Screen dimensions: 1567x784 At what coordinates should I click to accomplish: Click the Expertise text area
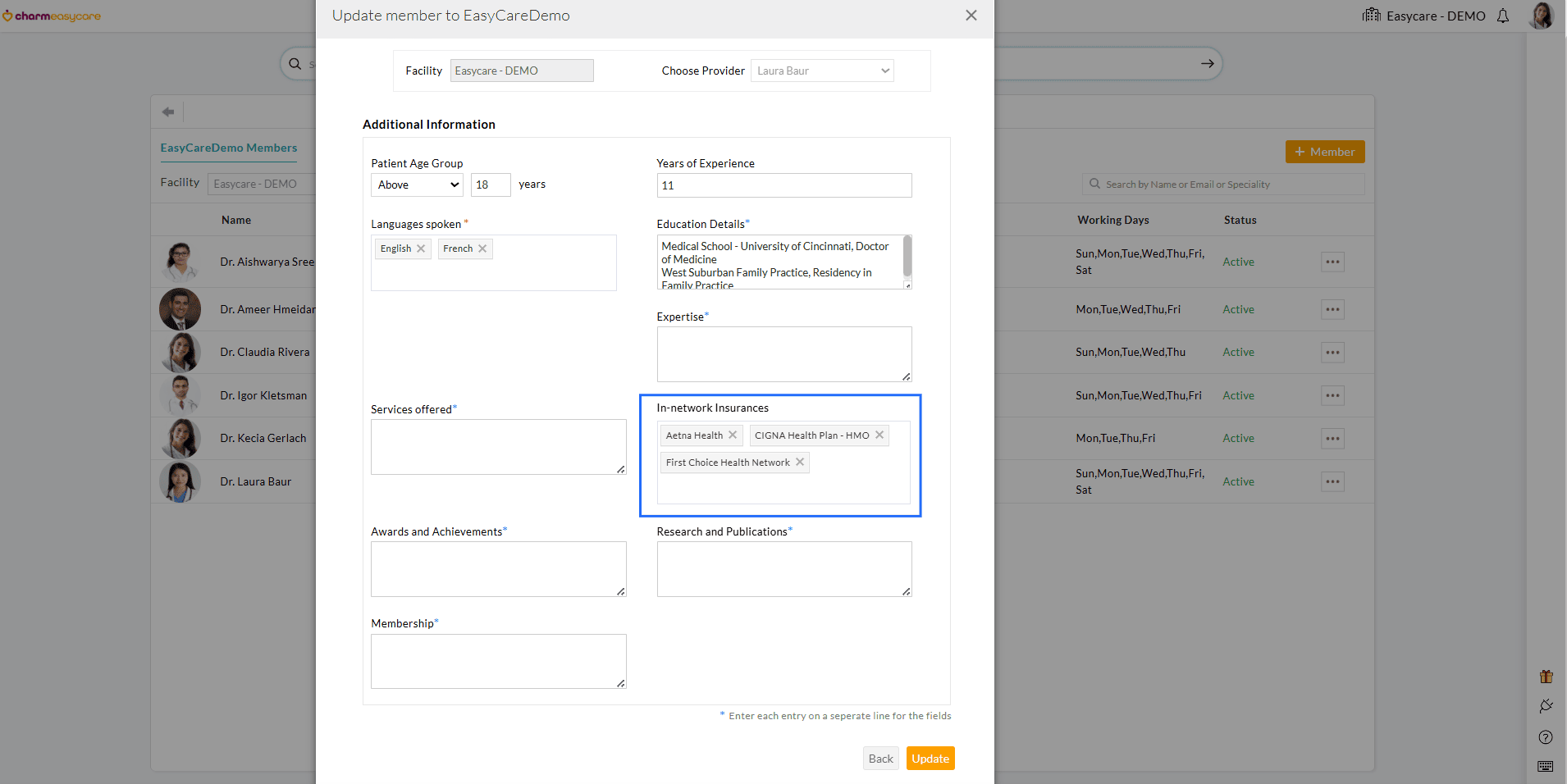coord(784,354)
